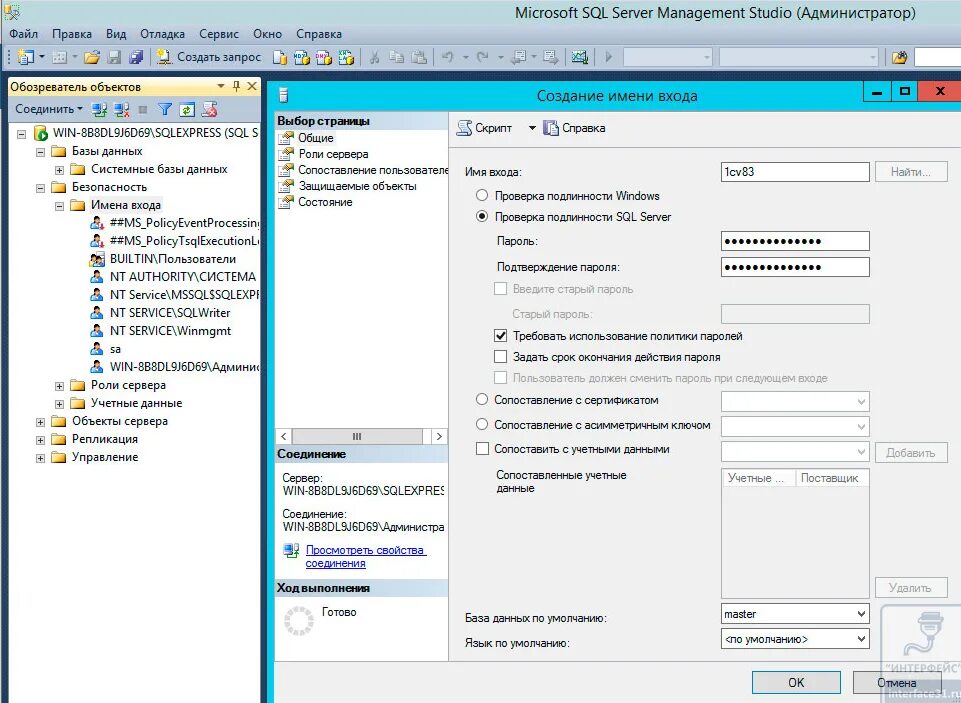Viewport: 961px width, 703px height.
Task: Click the Object Explorer toolbar's rightmost red-marked icon
Action: pyautogui.click(x=210, y=110)
